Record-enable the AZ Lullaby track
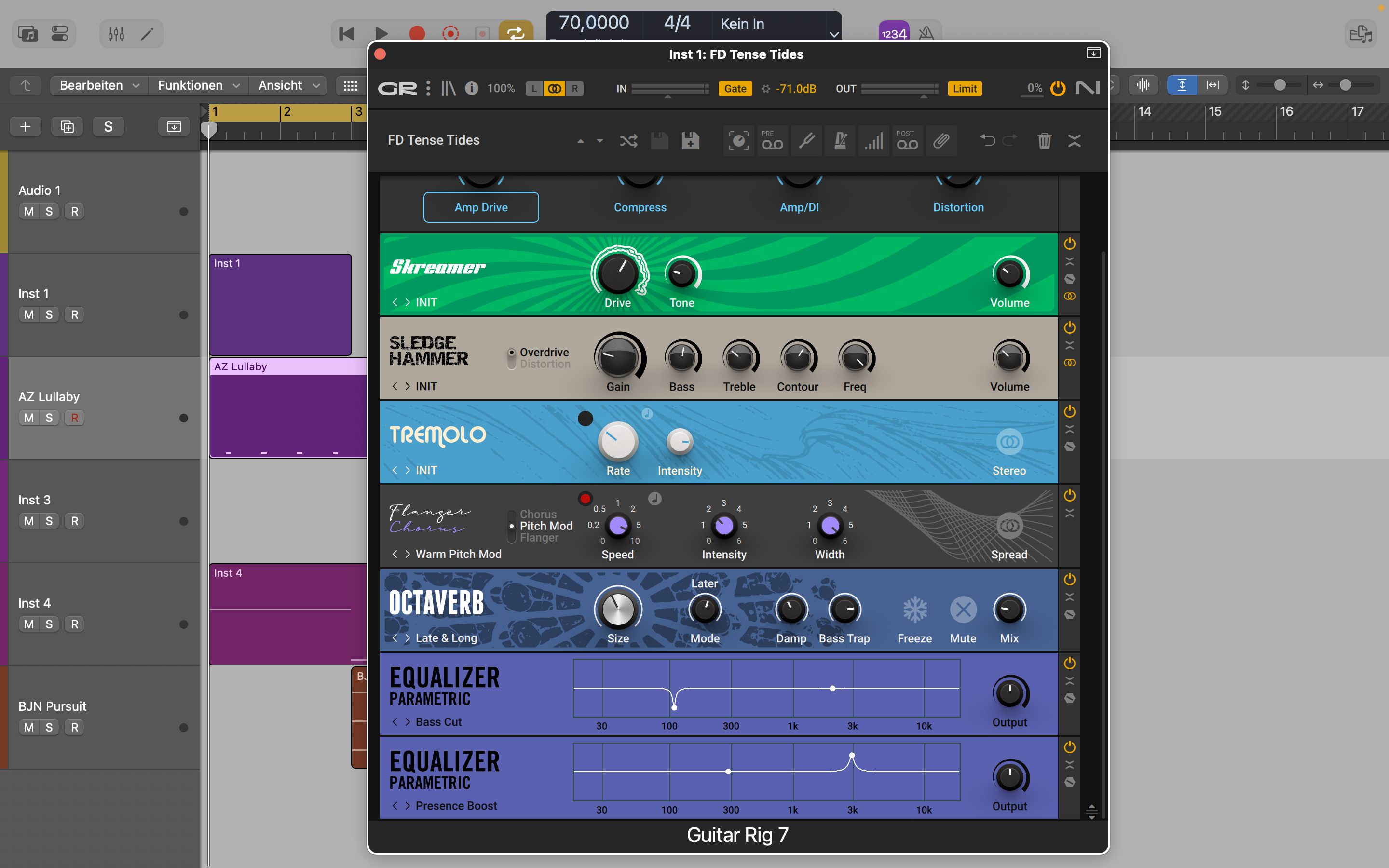This screenshot has height=868, width=1389. (74, 419)
